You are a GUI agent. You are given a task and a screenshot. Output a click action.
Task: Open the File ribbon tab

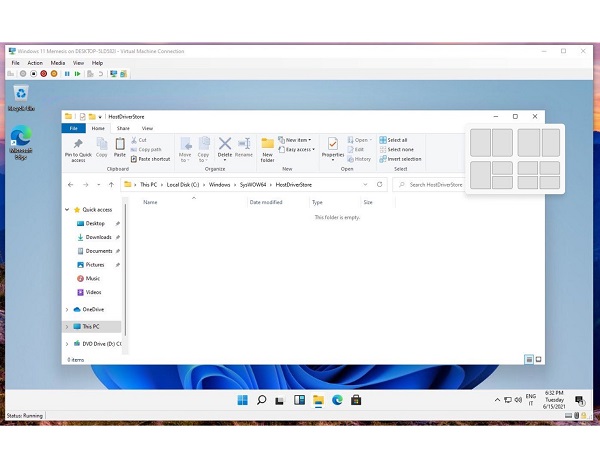point(73,128)
